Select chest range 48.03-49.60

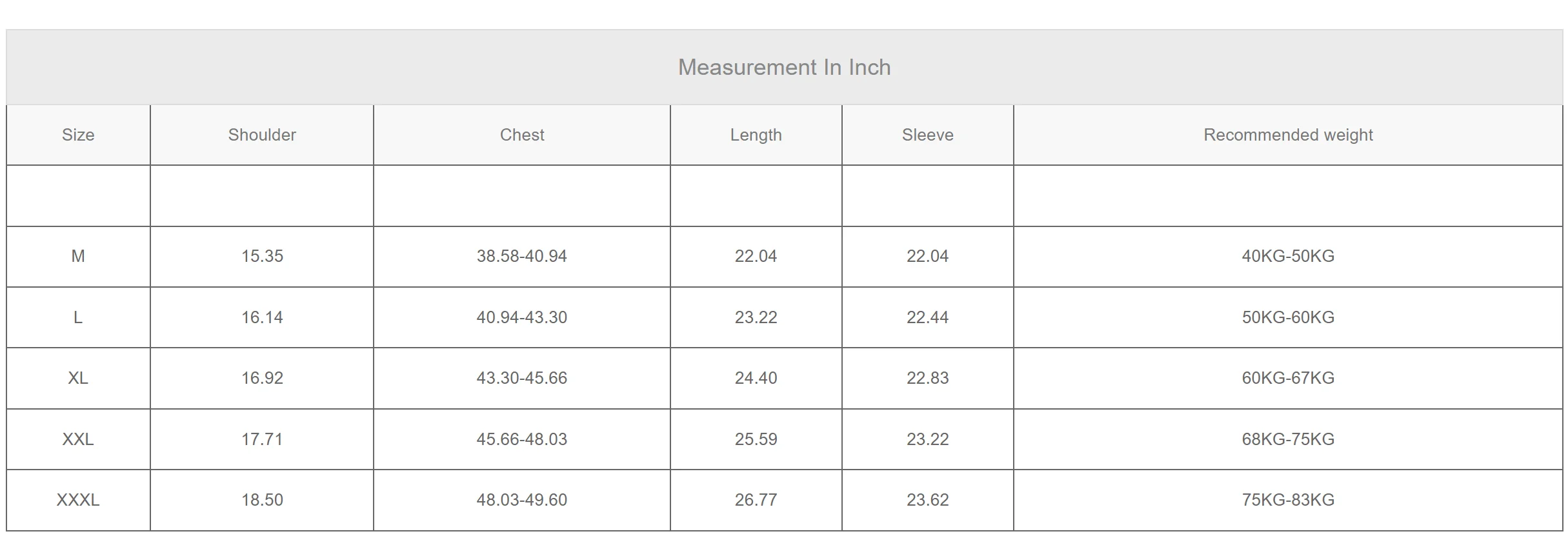tap(522, 500)
